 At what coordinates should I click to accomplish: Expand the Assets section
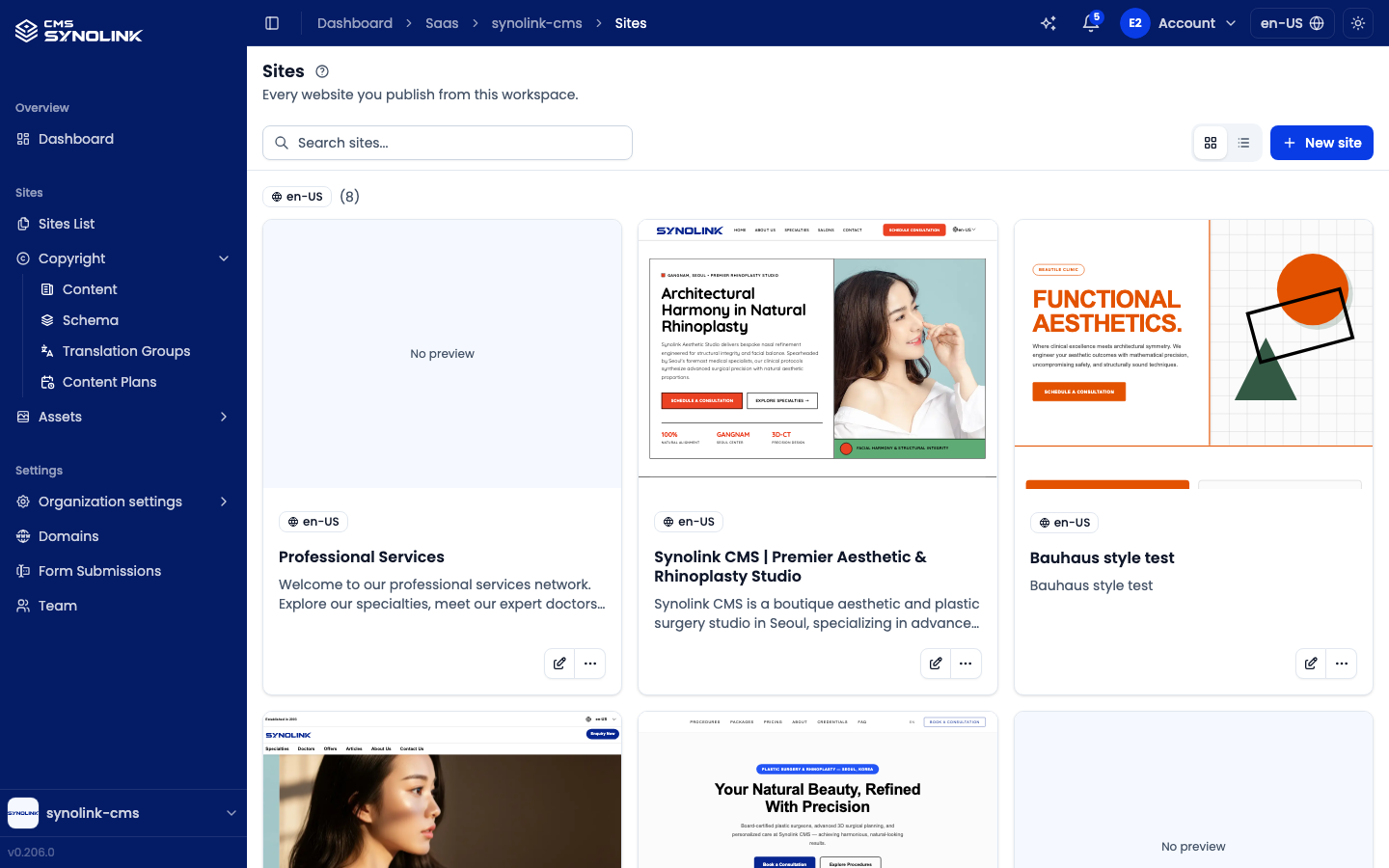(x=123, y=417)
